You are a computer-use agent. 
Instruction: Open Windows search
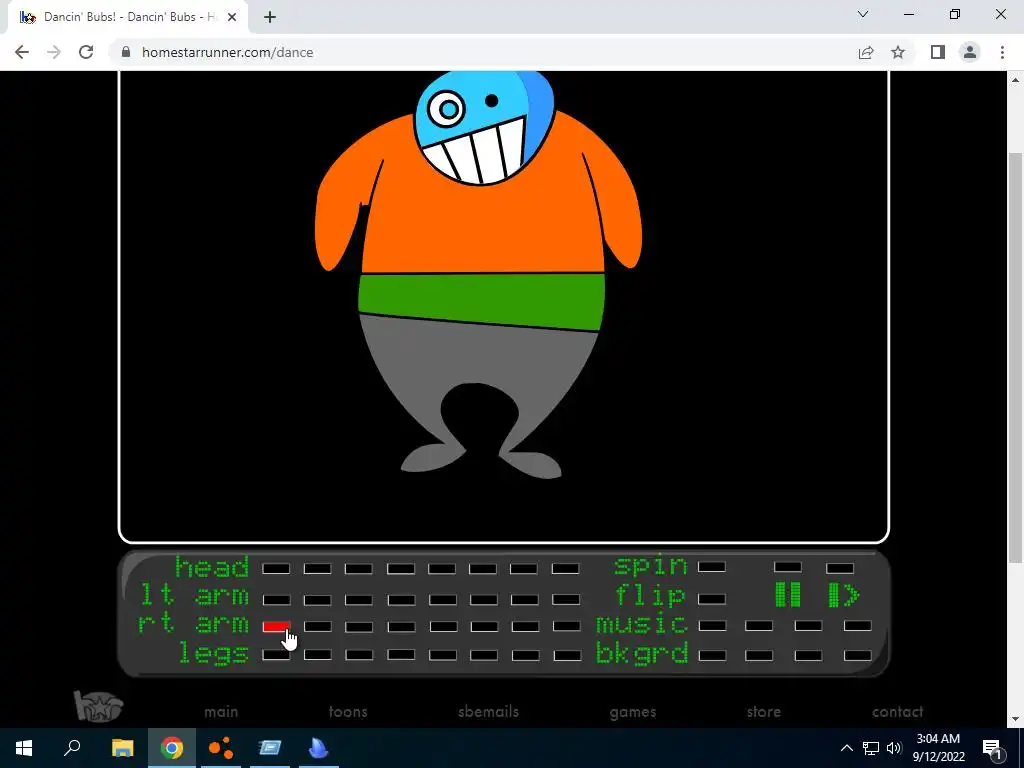coord(72,748)
